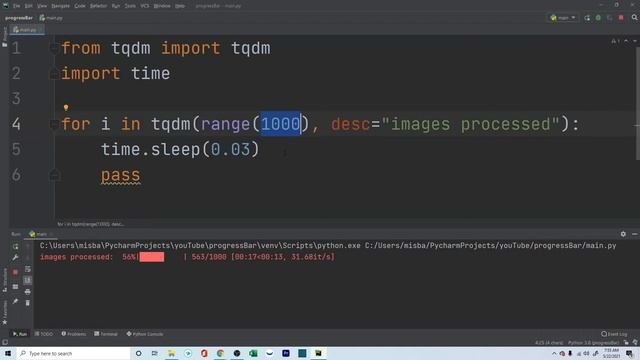
Task: Open the Problems tool window tab
Action: [74, 334]
